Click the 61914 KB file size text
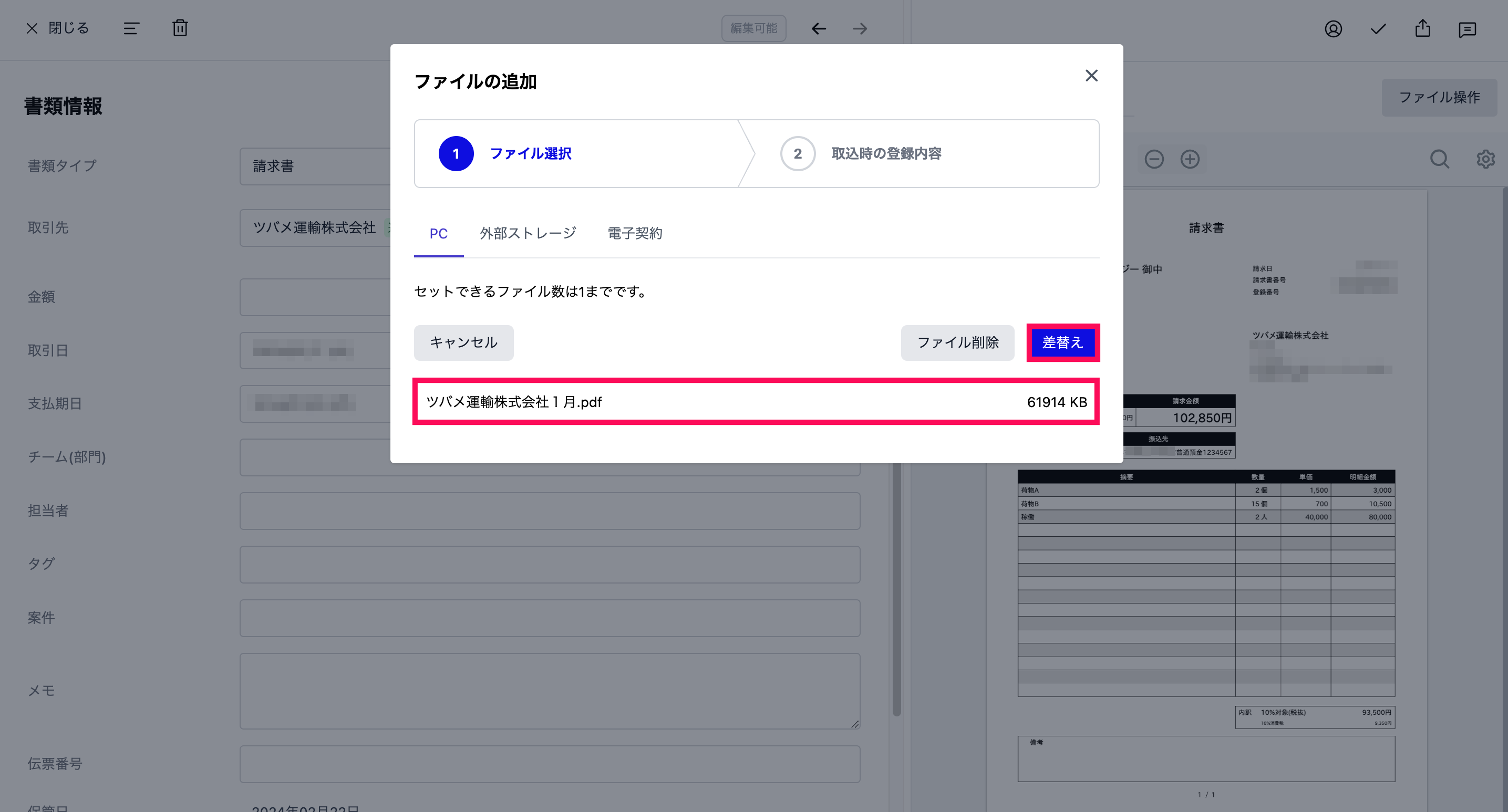Screen dimensions: 1508x812 coord(1057,402)
